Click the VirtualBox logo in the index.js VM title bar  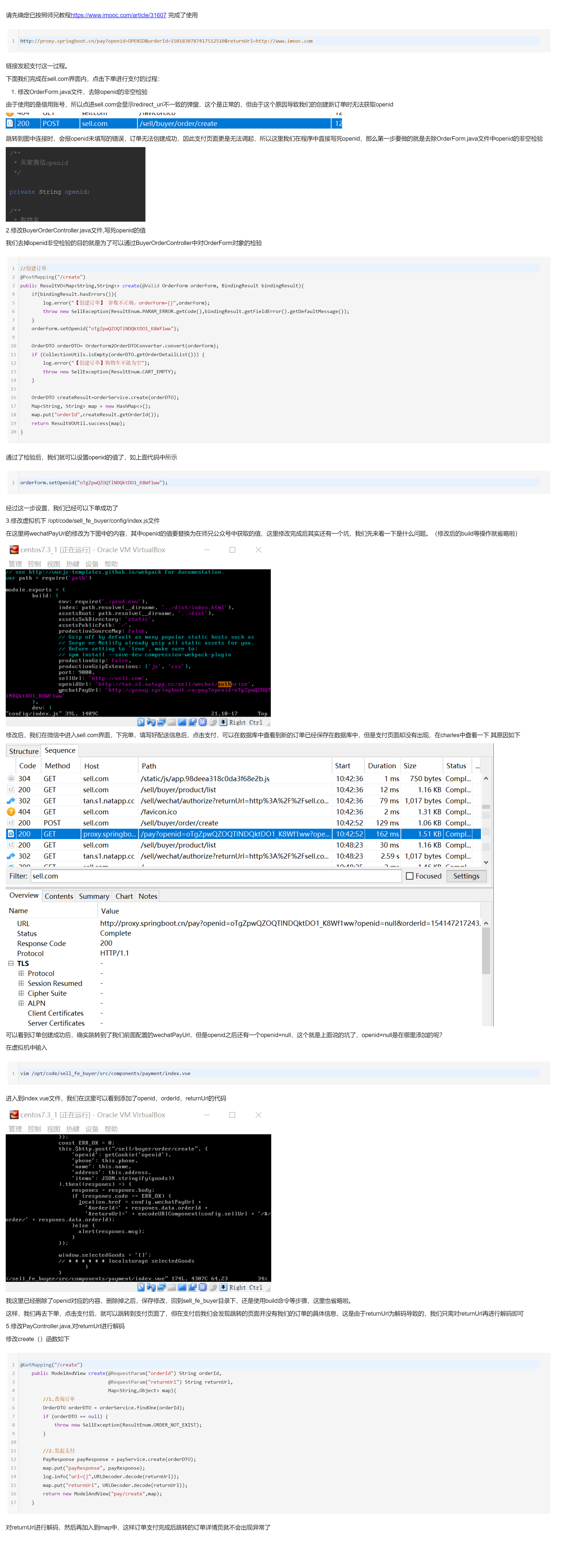(x=13, y=550)
